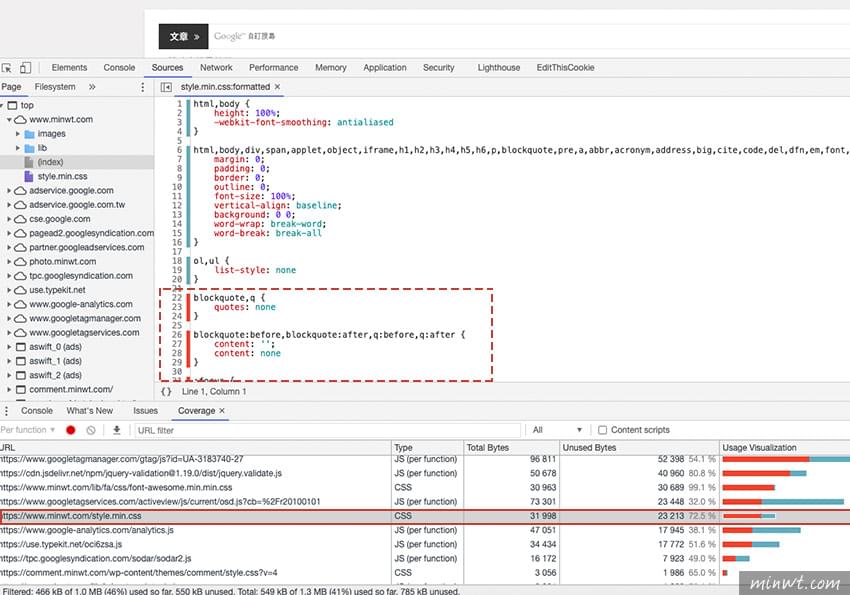This screenshot has height=595, width=850.
Task: Select the style.min.css:formatted editor tab
Action: (x=225, y=87)
